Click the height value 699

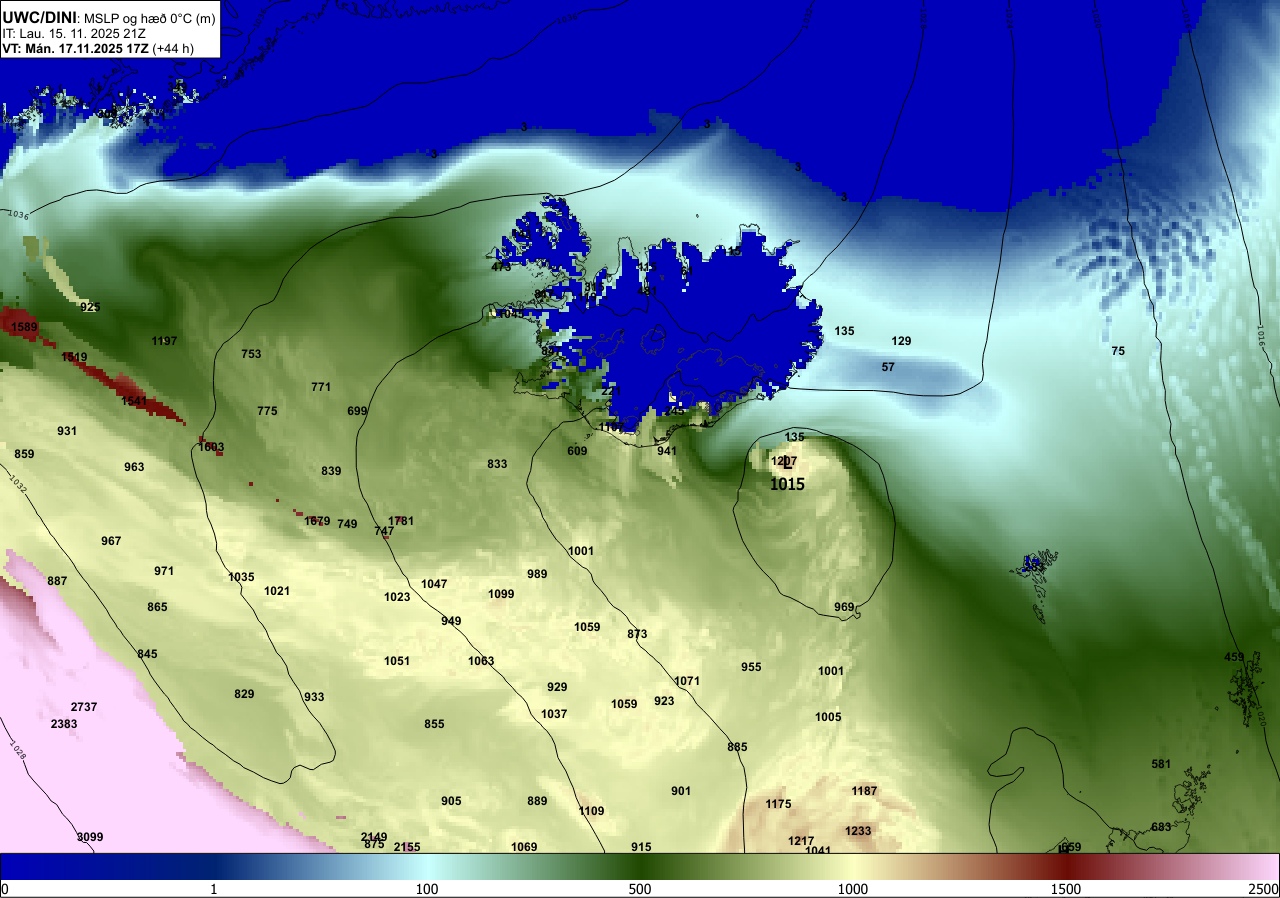pos(357,411)
